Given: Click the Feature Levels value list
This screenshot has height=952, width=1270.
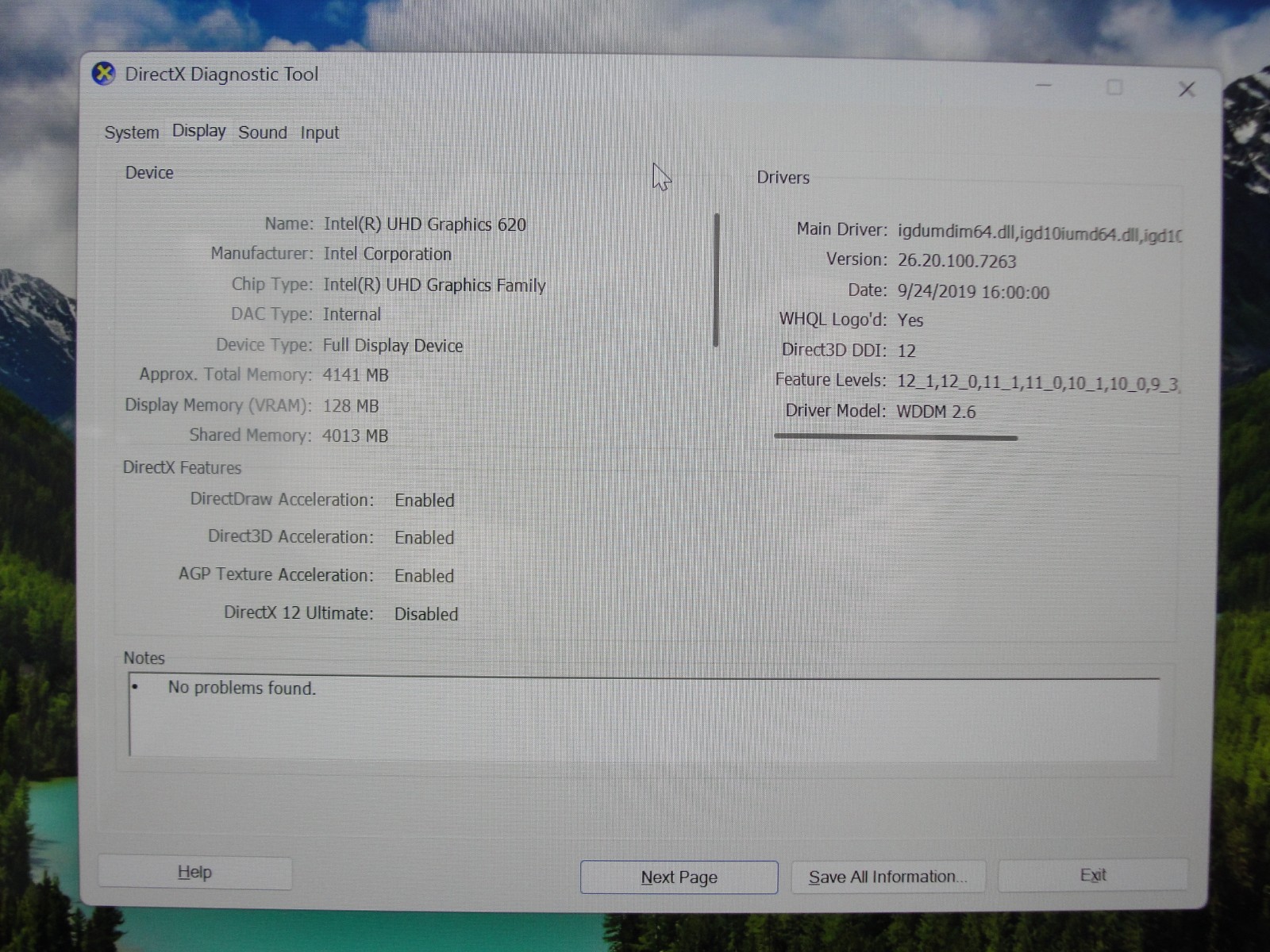Looking at the screenshot, I should point(1039,383).
